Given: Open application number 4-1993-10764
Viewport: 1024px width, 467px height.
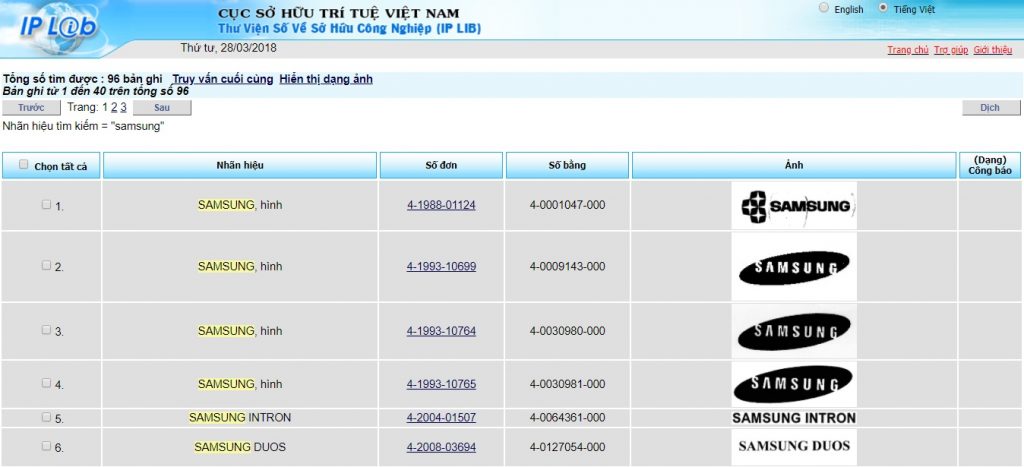Looking at the screenshot, I should [x=441, y=331].
